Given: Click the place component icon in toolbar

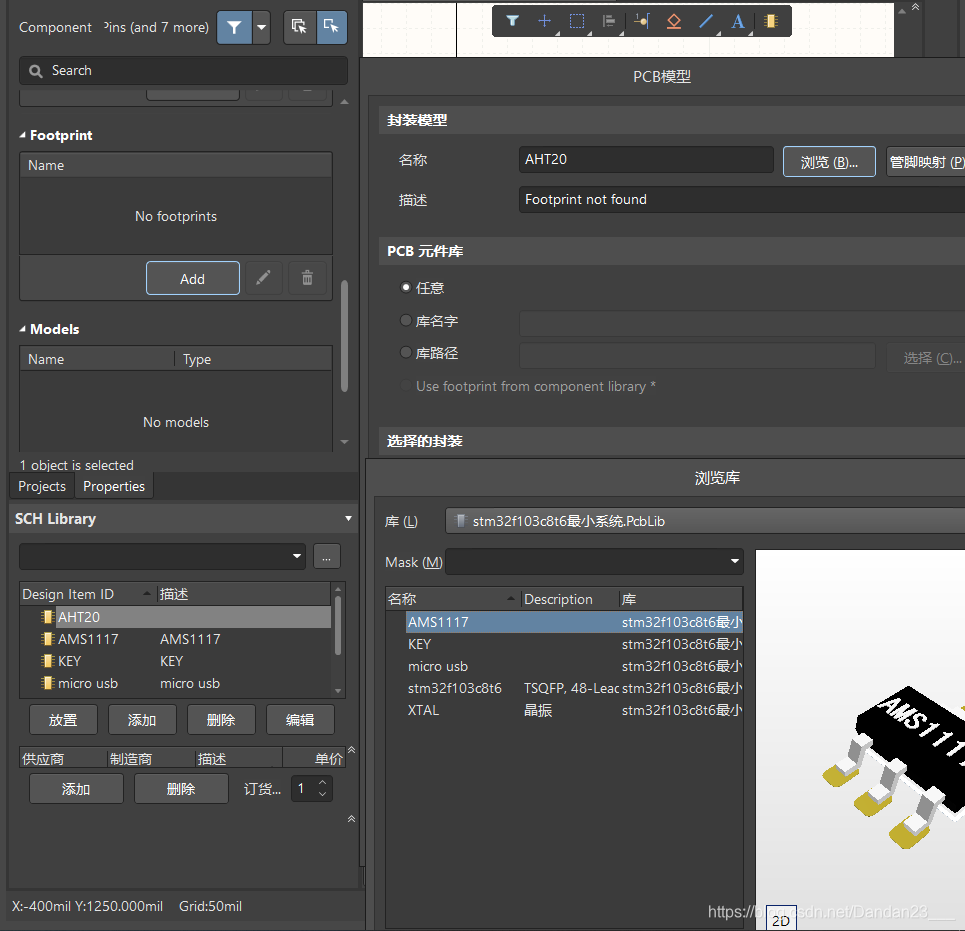Looking at the screenshot, I should point(770,21).
